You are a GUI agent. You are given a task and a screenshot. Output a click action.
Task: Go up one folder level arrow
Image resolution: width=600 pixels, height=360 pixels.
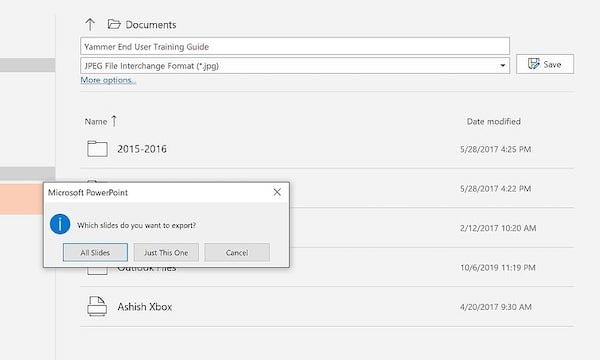(90, 24)
